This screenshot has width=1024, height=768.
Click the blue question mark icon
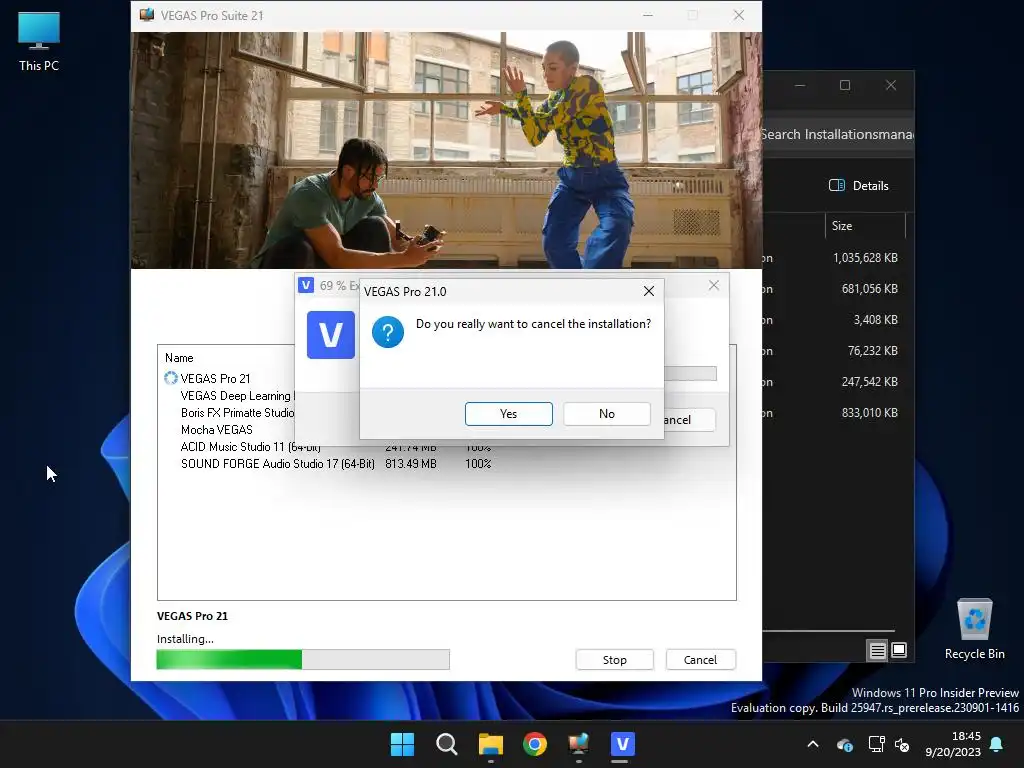[x=388, y=332]
